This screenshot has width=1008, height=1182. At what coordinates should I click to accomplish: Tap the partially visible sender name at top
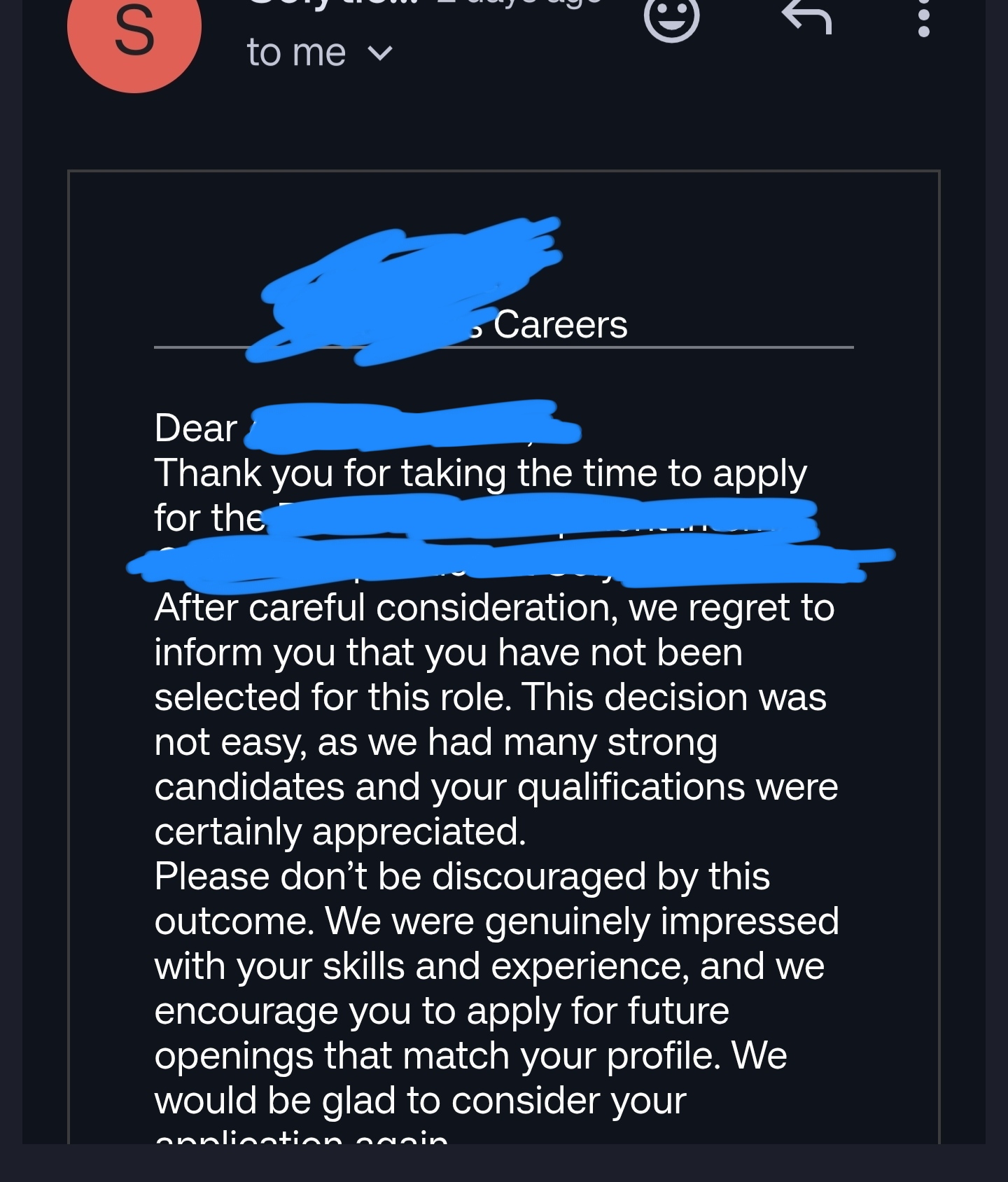336,4
